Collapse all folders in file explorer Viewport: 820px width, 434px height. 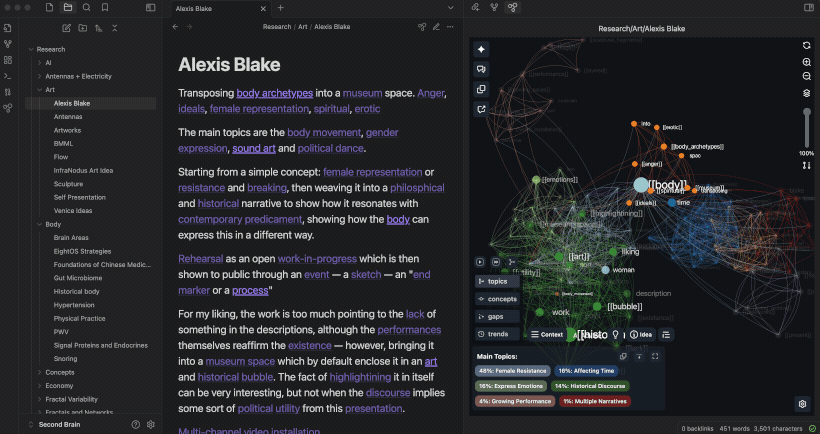pos(115,28)
